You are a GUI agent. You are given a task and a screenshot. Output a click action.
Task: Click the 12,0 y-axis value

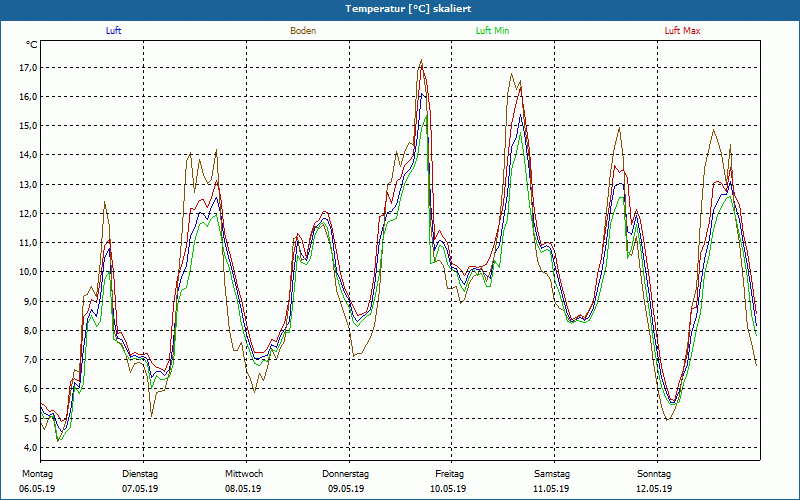point(28,214)
